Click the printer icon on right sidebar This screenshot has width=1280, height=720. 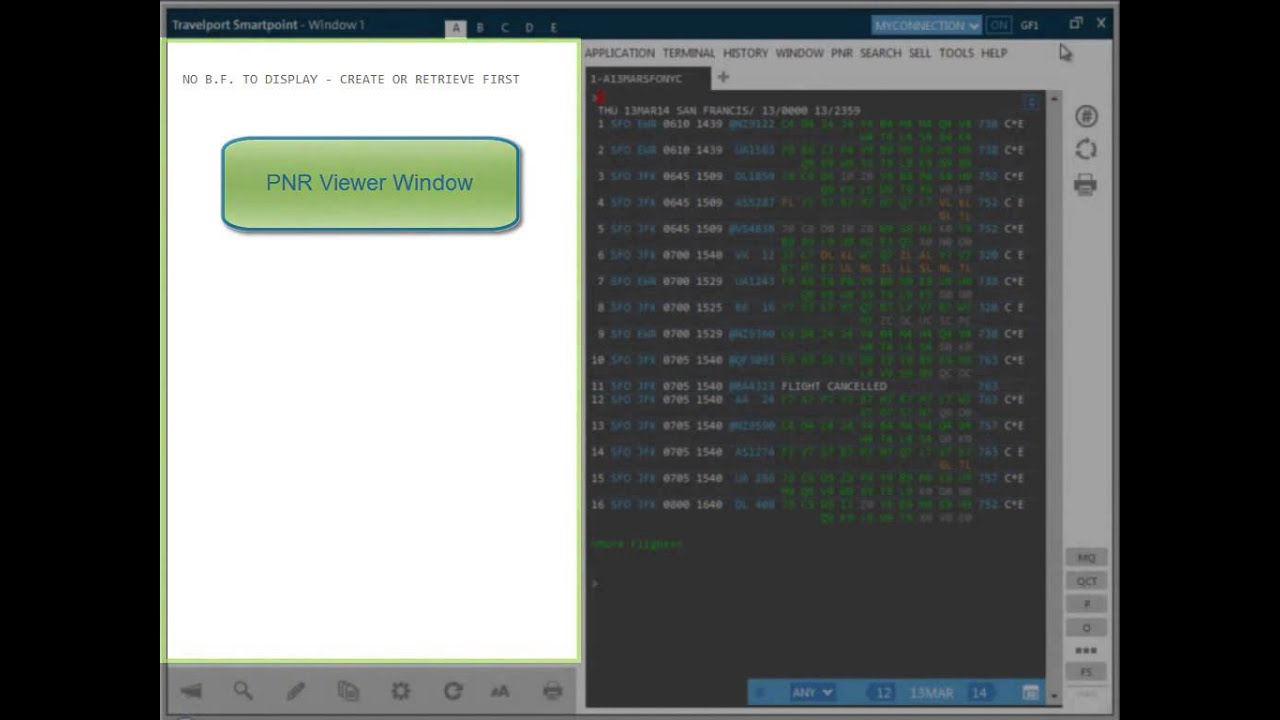pyautogui.click(x=1086, y=184)
